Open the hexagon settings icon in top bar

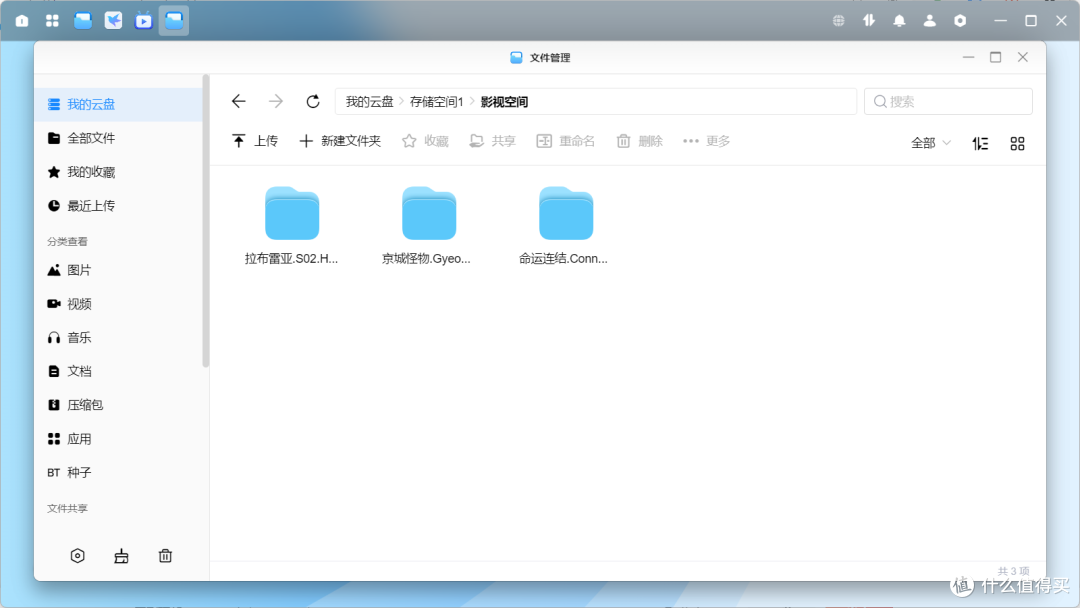point(959,21)
